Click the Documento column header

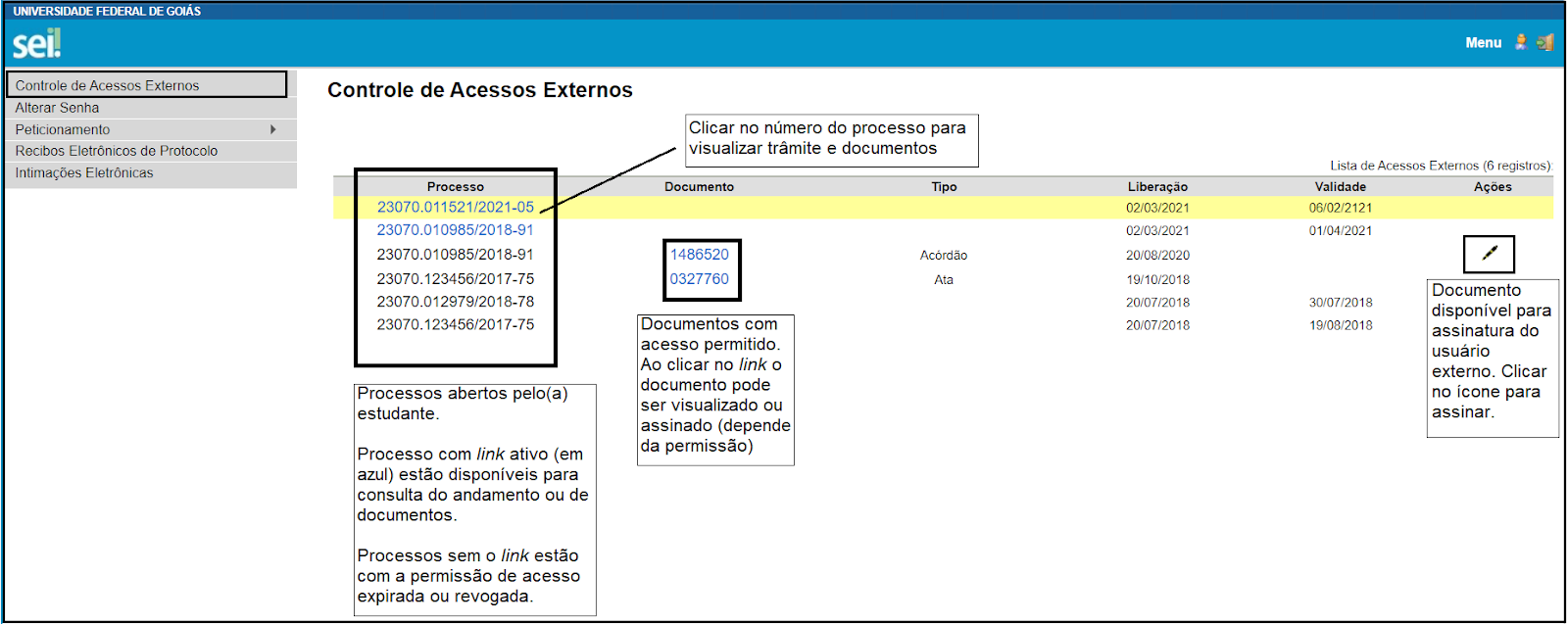pyautogui.click(x=700, y=187)
